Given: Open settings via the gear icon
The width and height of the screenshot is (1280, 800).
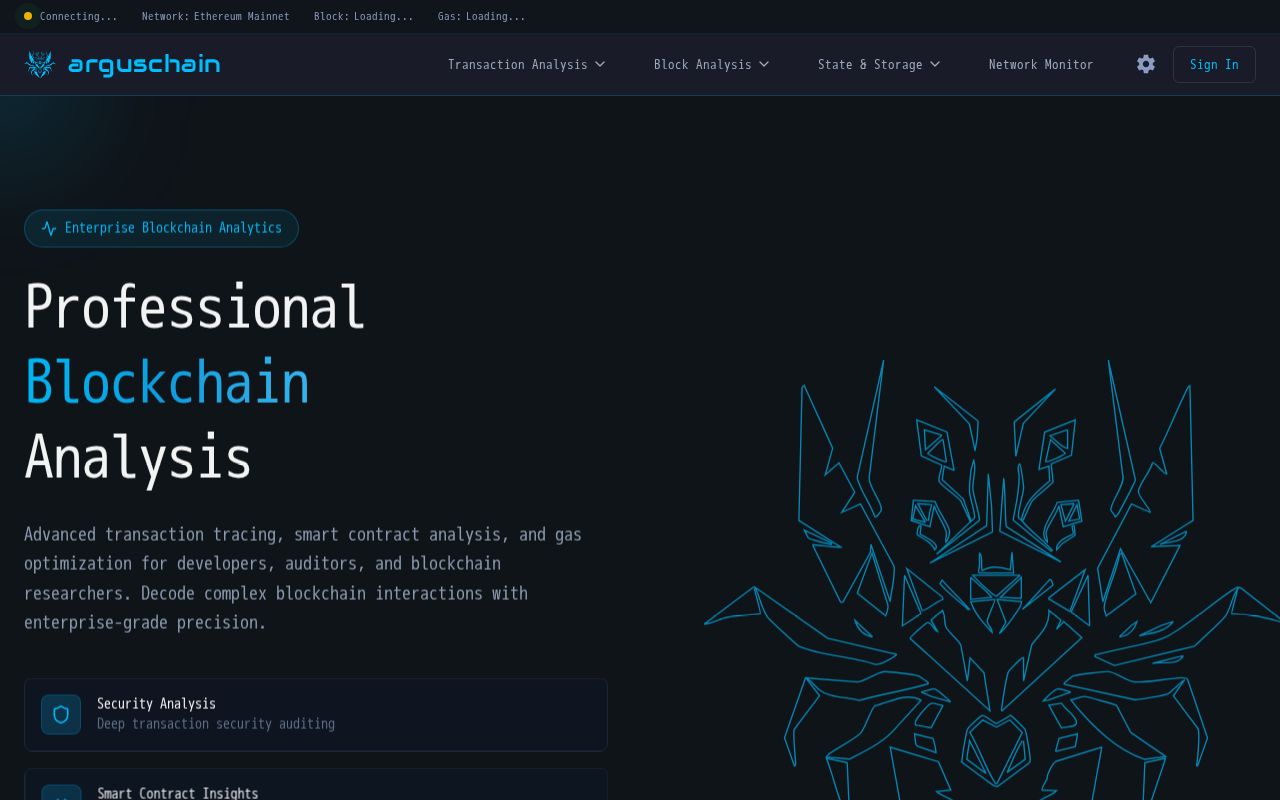Looking at the screenshot, I should 1146,64.
